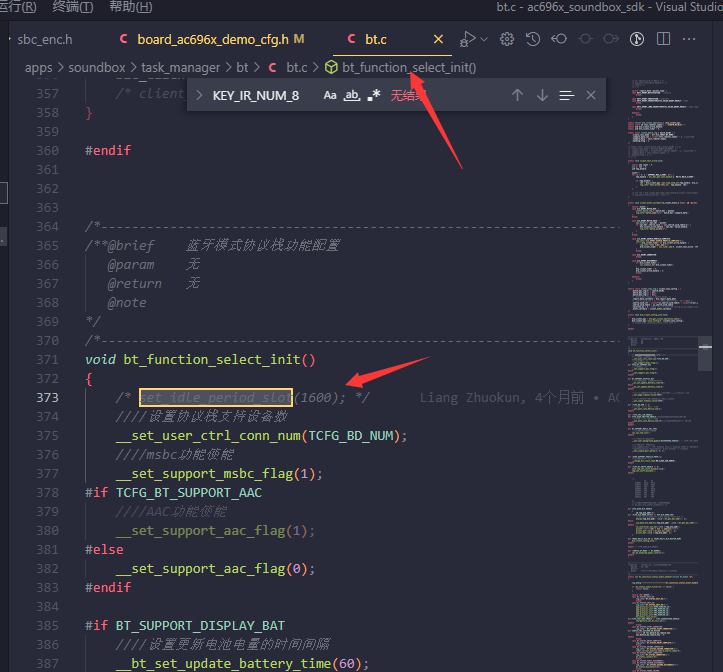Viewport: 723px width, 672px height.
Task: Close the find widget
Action: [591, 95]
